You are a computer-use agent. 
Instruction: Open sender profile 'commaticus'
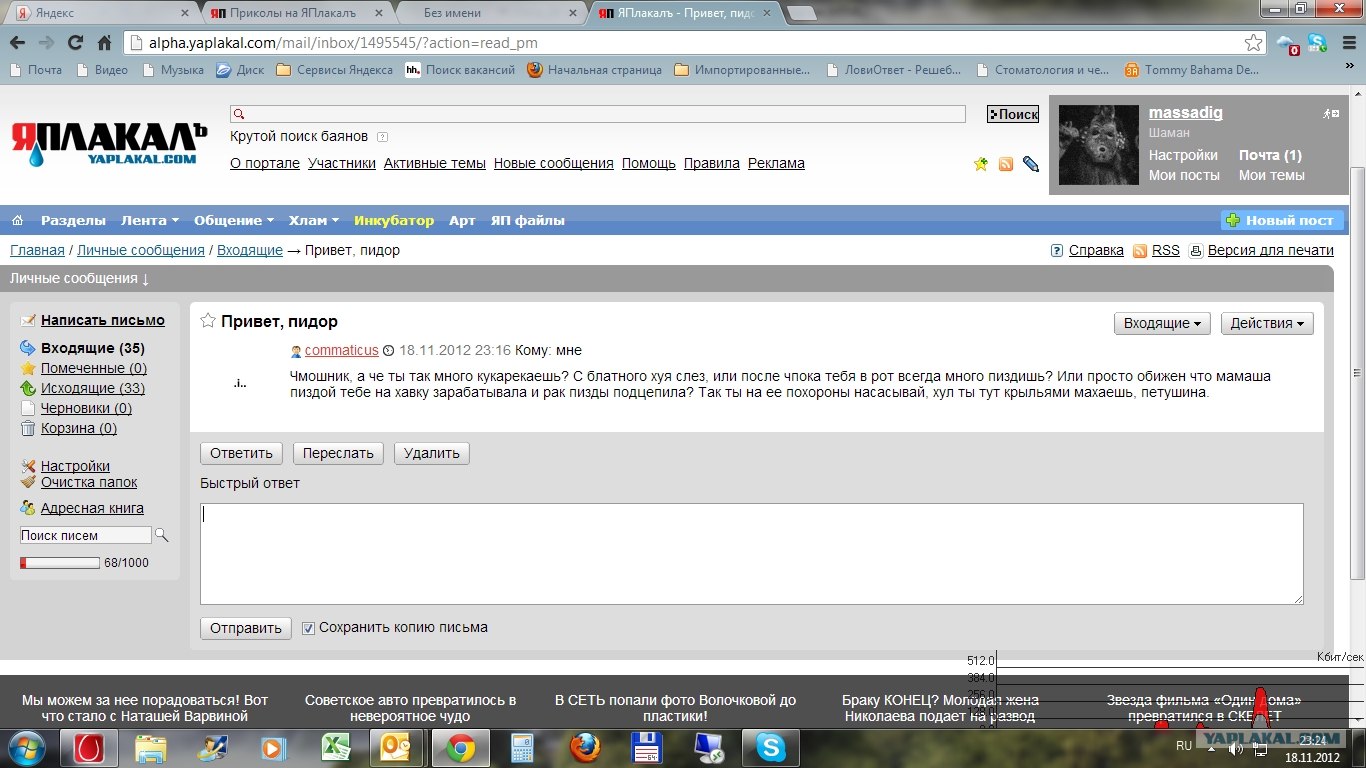(342, 350)
